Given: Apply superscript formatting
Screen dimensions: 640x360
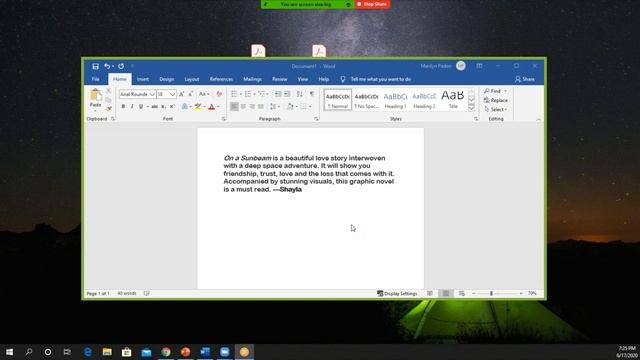Looking at the screenshot, I should [x=172, y=107].
